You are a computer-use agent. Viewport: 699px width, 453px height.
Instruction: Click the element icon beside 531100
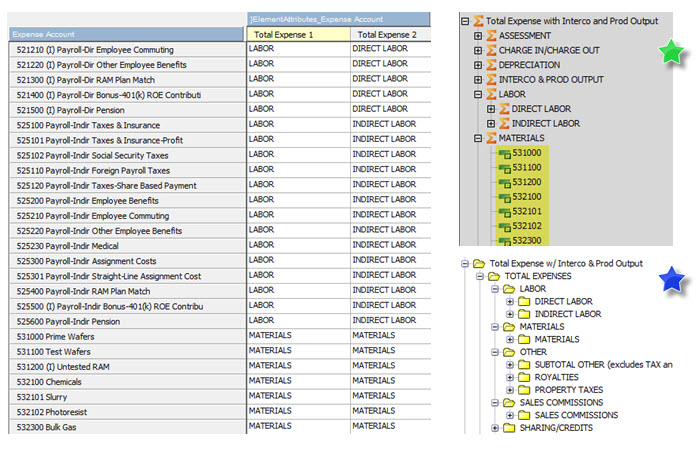[x=505, y=169]
